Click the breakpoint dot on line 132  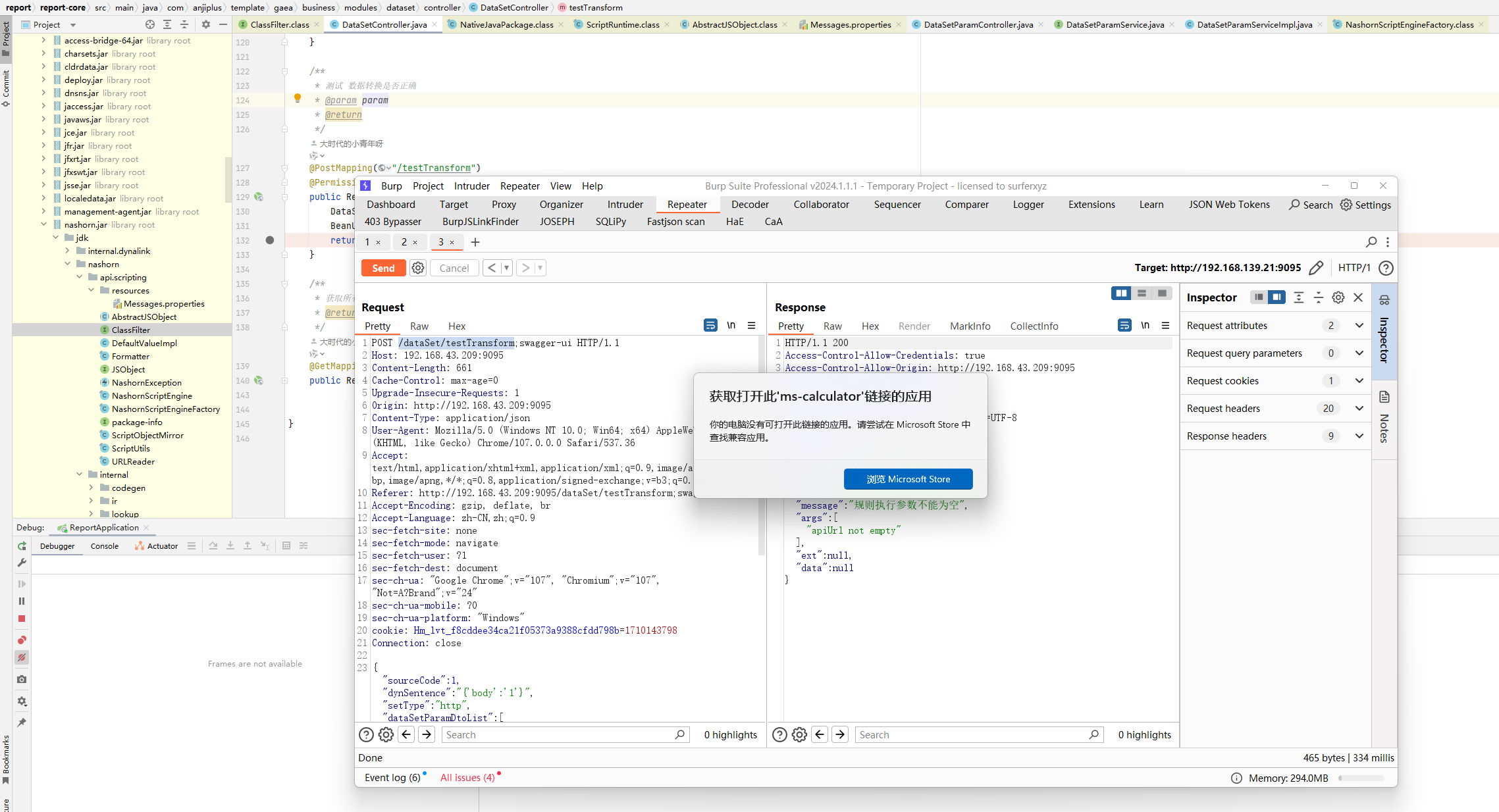[270, 240]
